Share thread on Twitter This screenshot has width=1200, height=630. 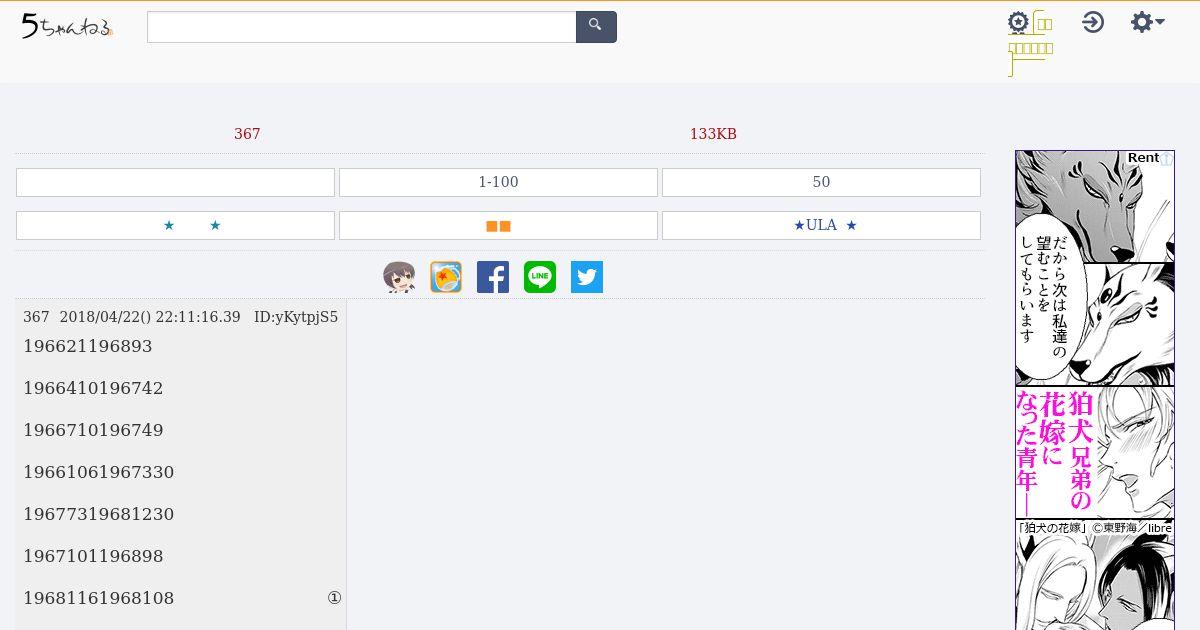click(587, 277)
